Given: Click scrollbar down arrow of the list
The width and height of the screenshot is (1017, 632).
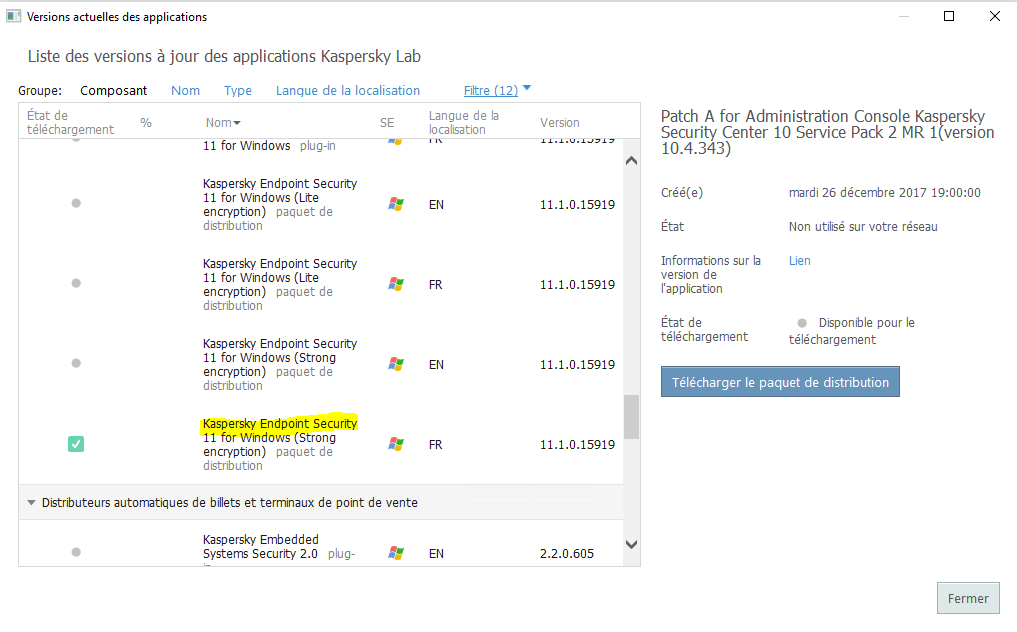Looking at the screenshot, I should [631, 544].
